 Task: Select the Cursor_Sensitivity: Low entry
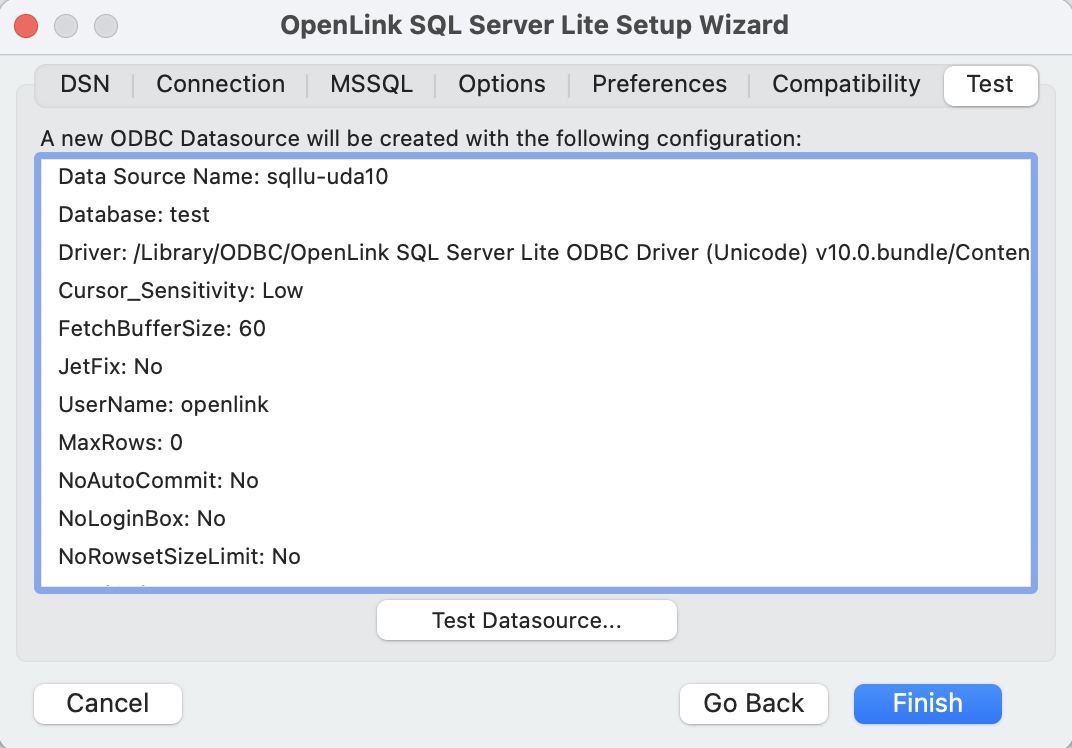(181, 291)
